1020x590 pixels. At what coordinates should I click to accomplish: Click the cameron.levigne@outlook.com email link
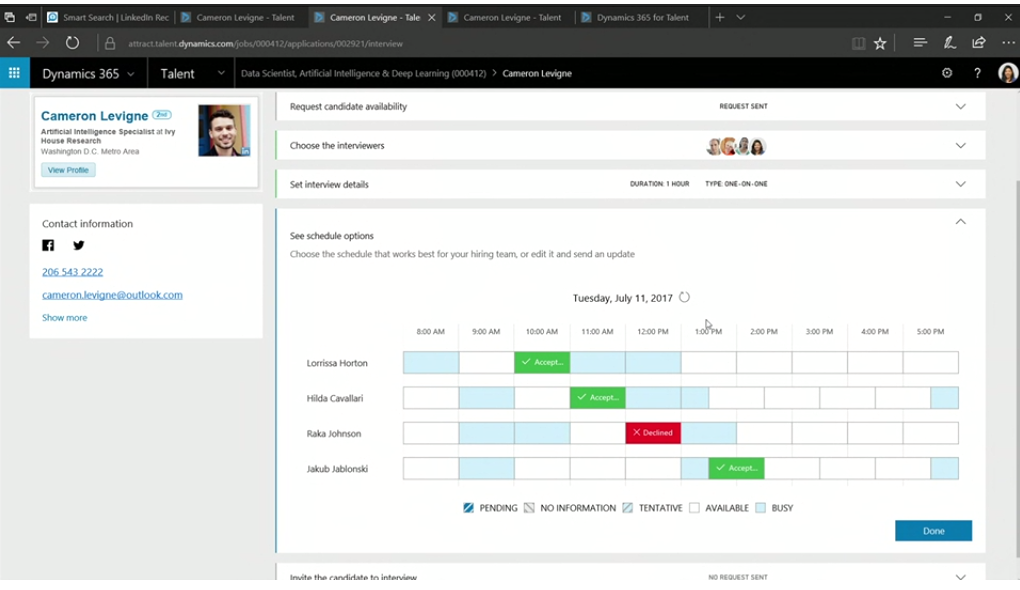112,295
